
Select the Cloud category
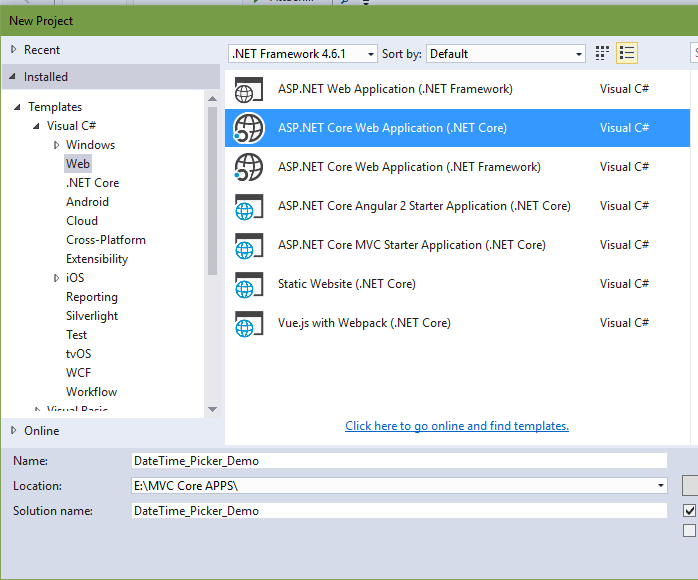[x=82, y=221]
